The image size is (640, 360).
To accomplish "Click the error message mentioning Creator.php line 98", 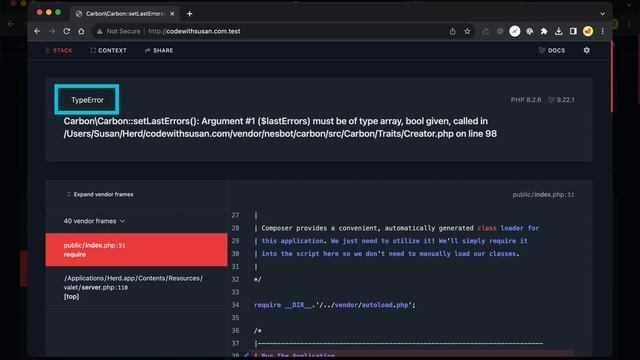I will 280,127.
